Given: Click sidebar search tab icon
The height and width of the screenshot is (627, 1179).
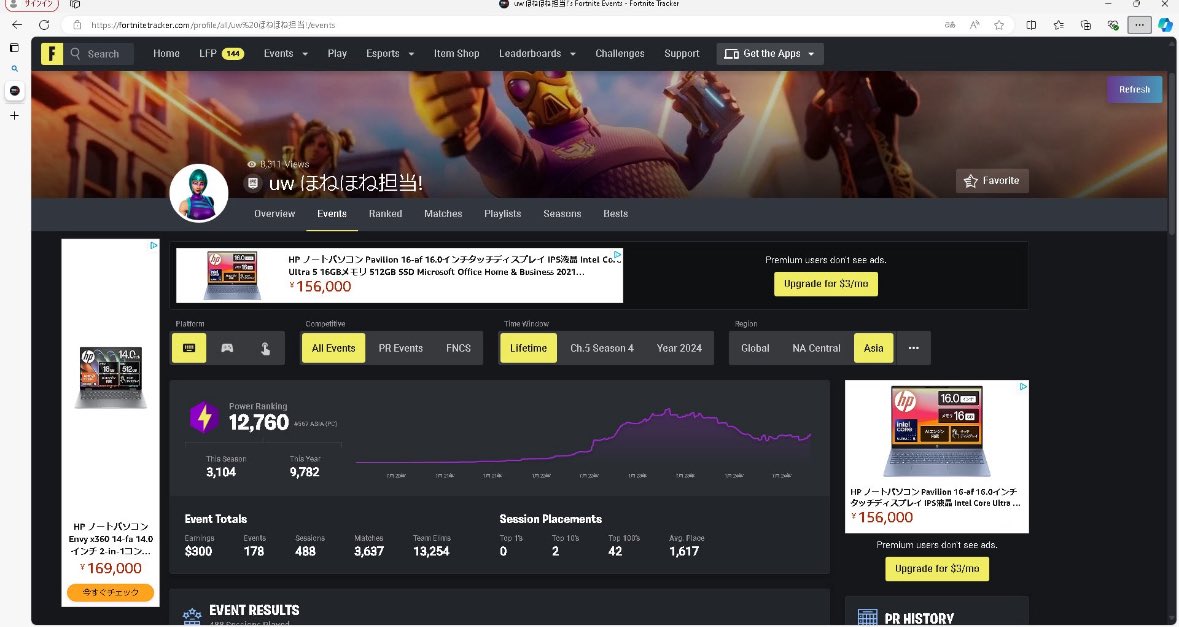Looking at the screenshot, I should (14, 68).
